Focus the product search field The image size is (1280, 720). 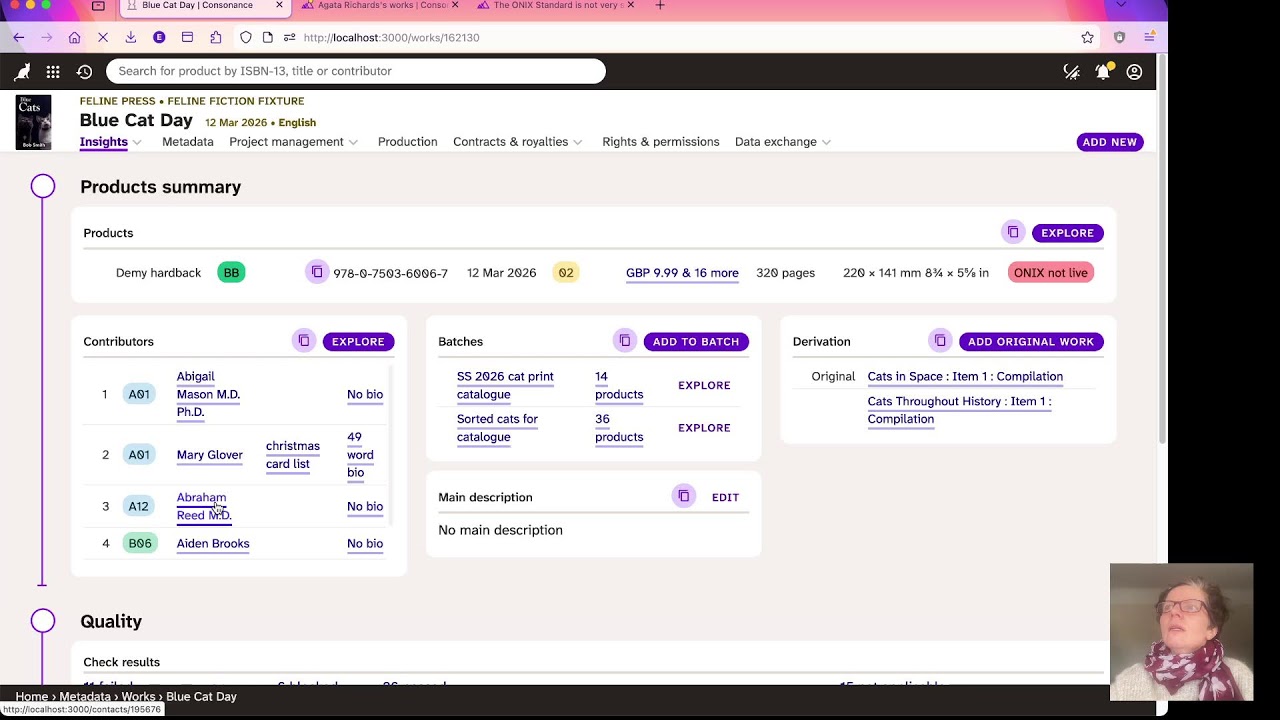(x=356, y=71)
